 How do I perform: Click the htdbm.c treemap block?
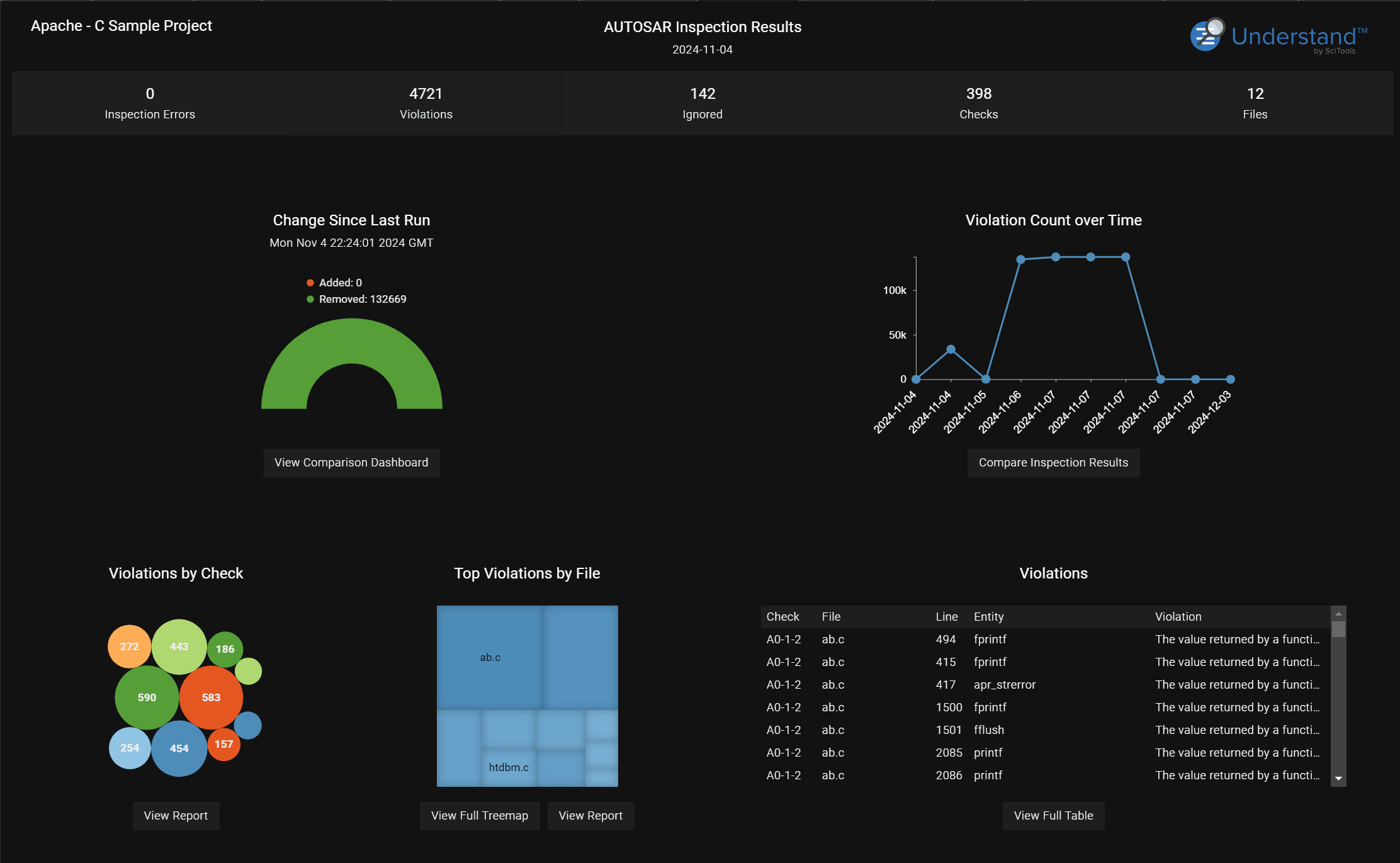[508, 767]
